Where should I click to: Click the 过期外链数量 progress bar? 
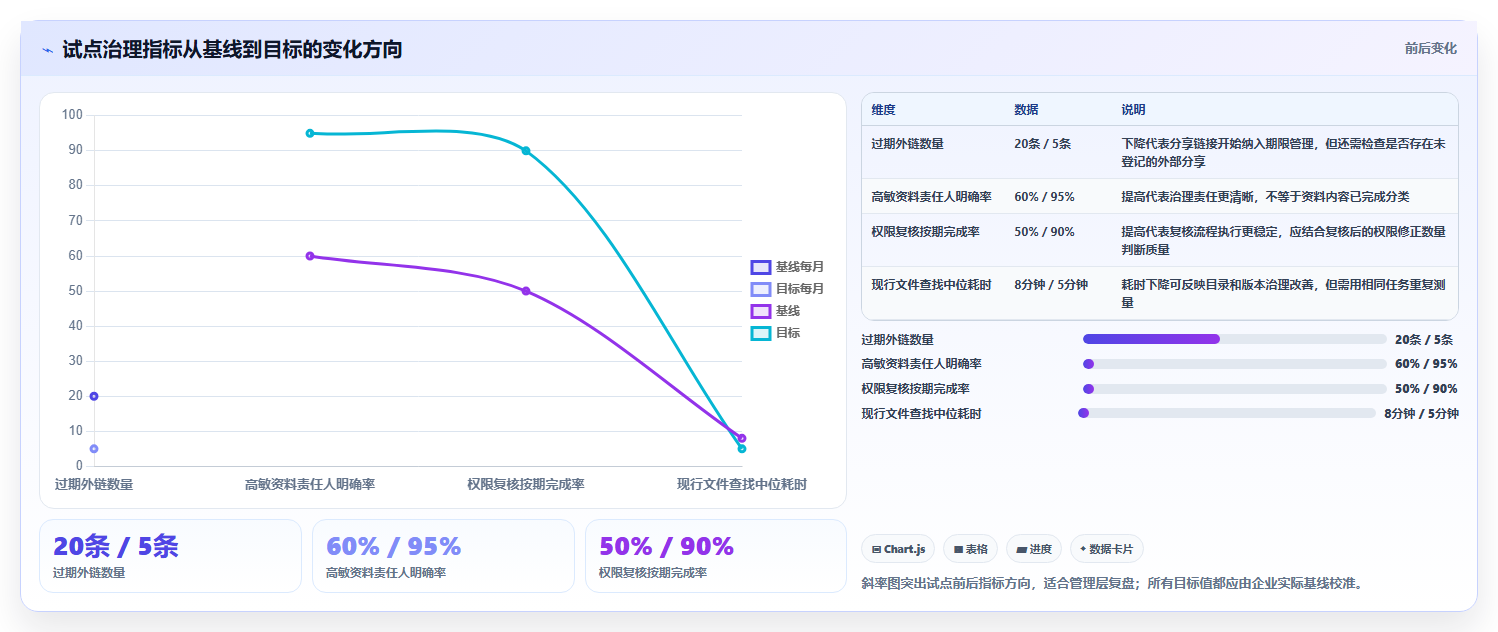pyautogui.click(x=1235, y=339)
